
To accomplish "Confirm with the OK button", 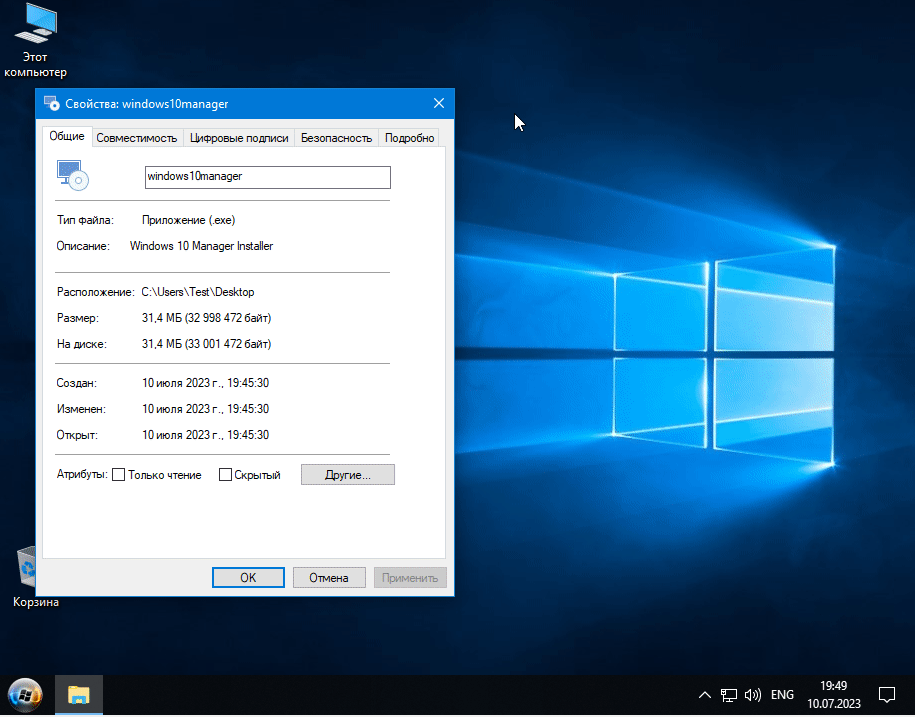I will (x=248, y=578).
